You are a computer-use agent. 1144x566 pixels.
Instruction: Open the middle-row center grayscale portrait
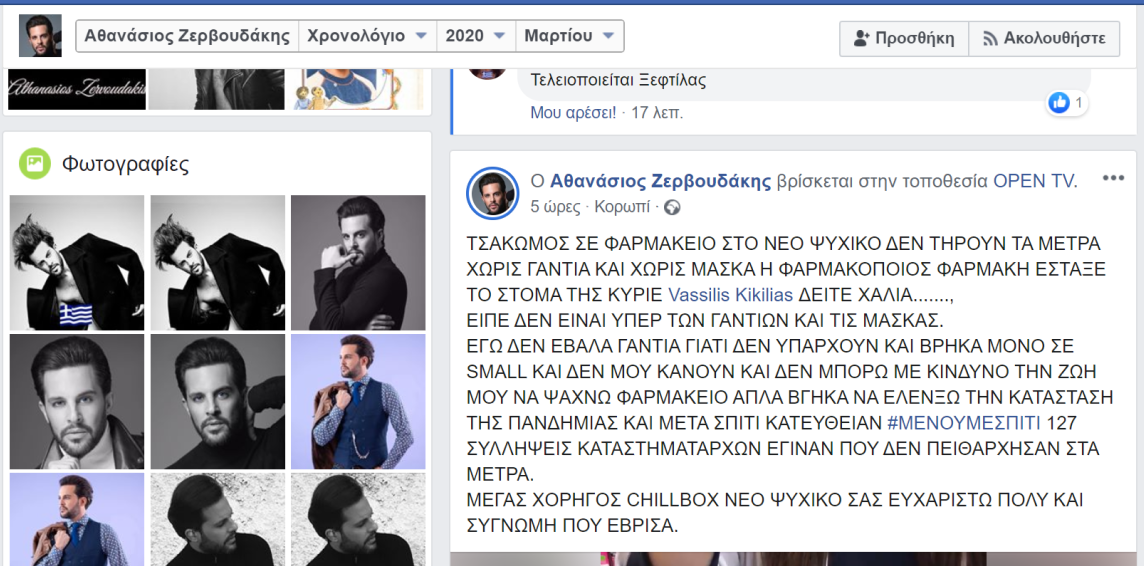tap(217, 401)
